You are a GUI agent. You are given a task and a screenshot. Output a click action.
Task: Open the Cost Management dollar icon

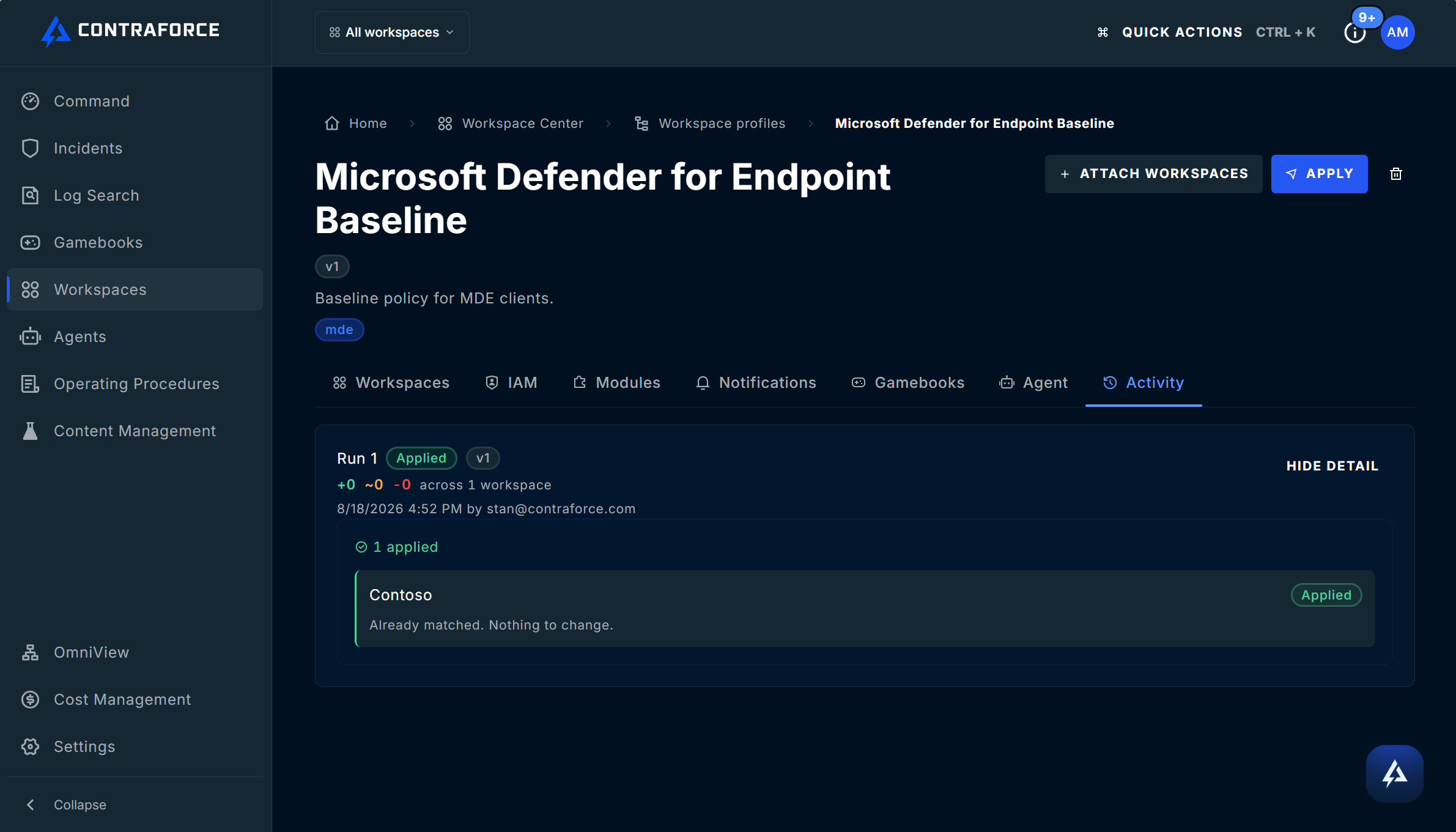click(30, 699)
